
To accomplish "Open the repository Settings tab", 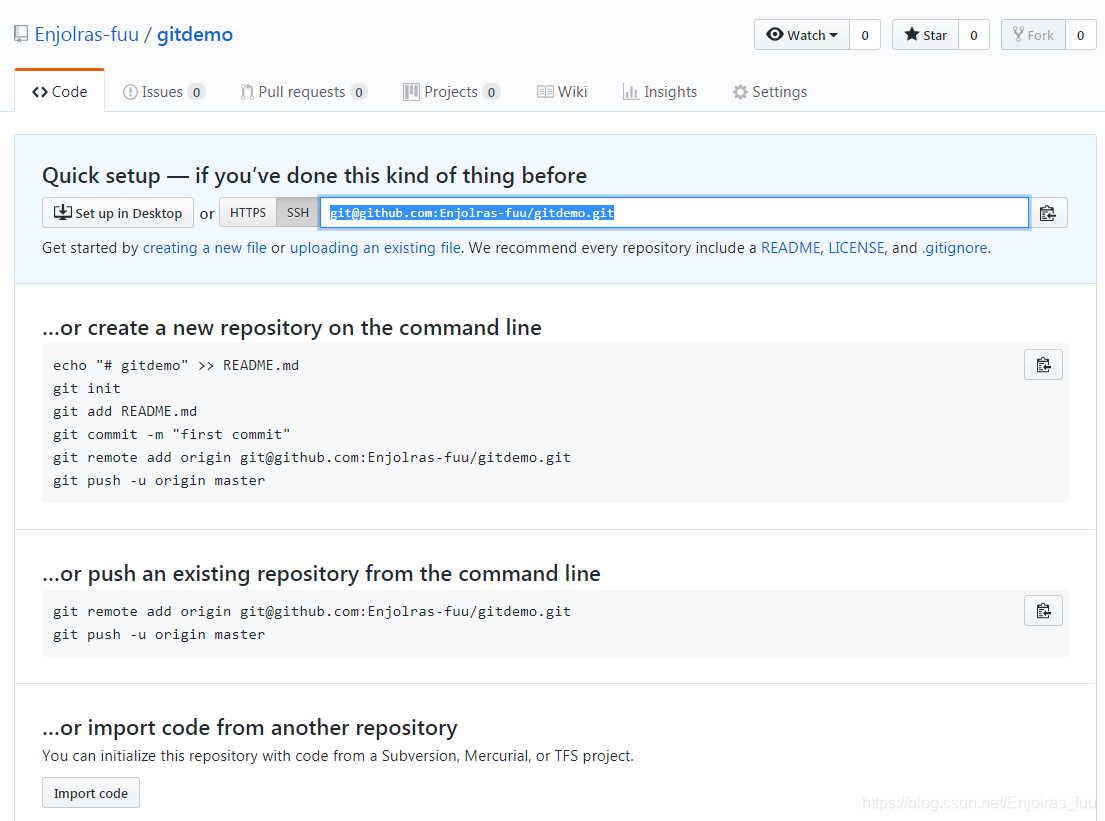I will [770, 92].
